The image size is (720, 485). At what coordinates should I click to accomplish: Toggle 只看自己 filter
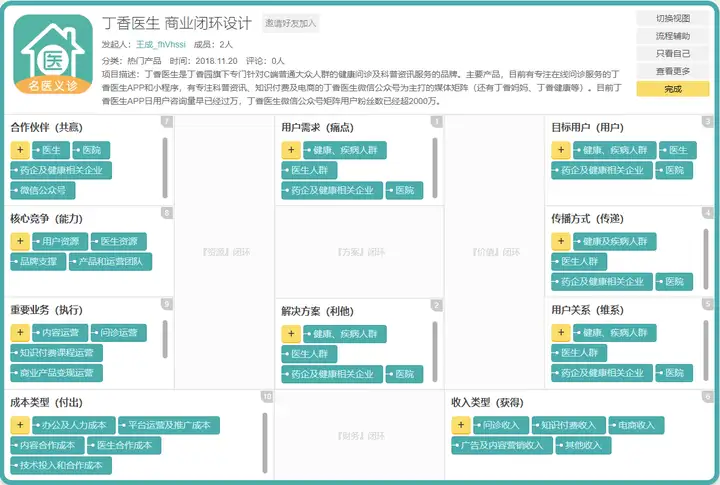[673, 54]
